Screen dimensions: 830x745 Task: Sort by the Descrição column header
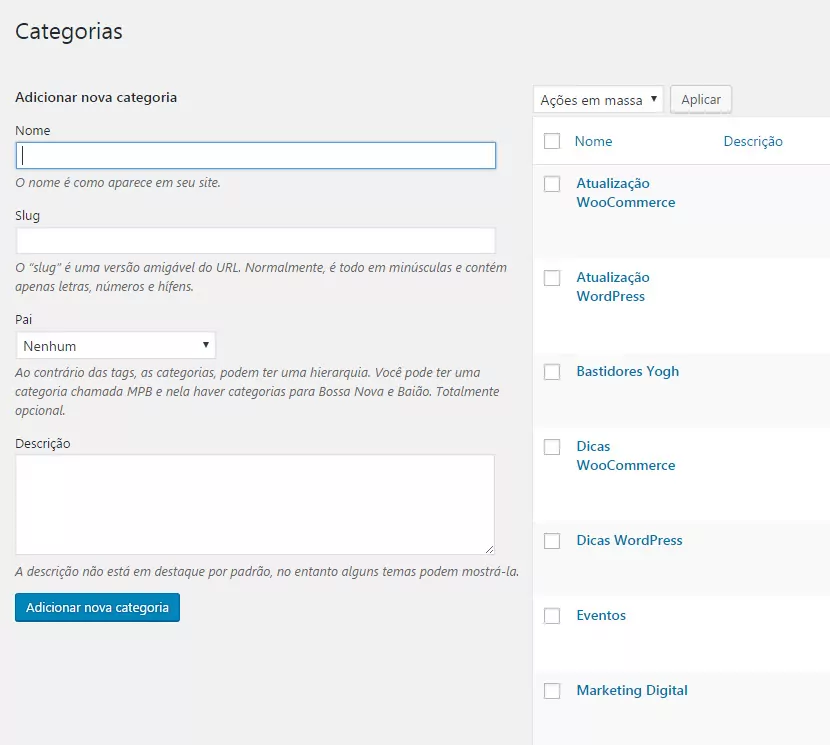[752, 142]
